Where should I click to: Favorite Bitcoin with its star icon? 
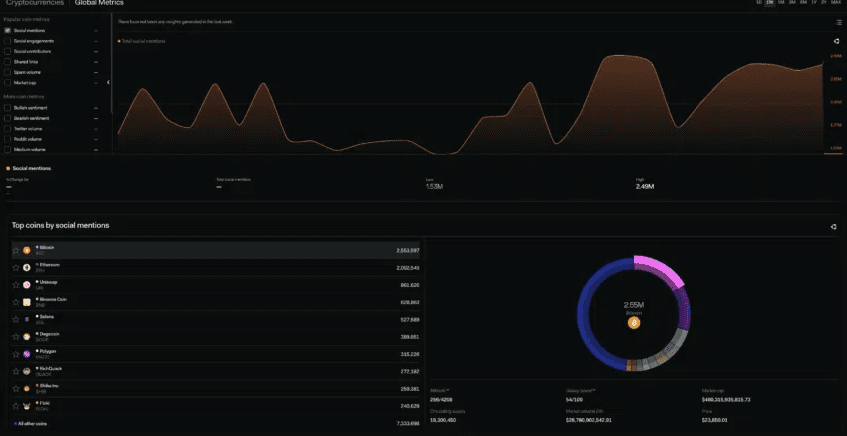pyautogui.click(x=16, y=250)
